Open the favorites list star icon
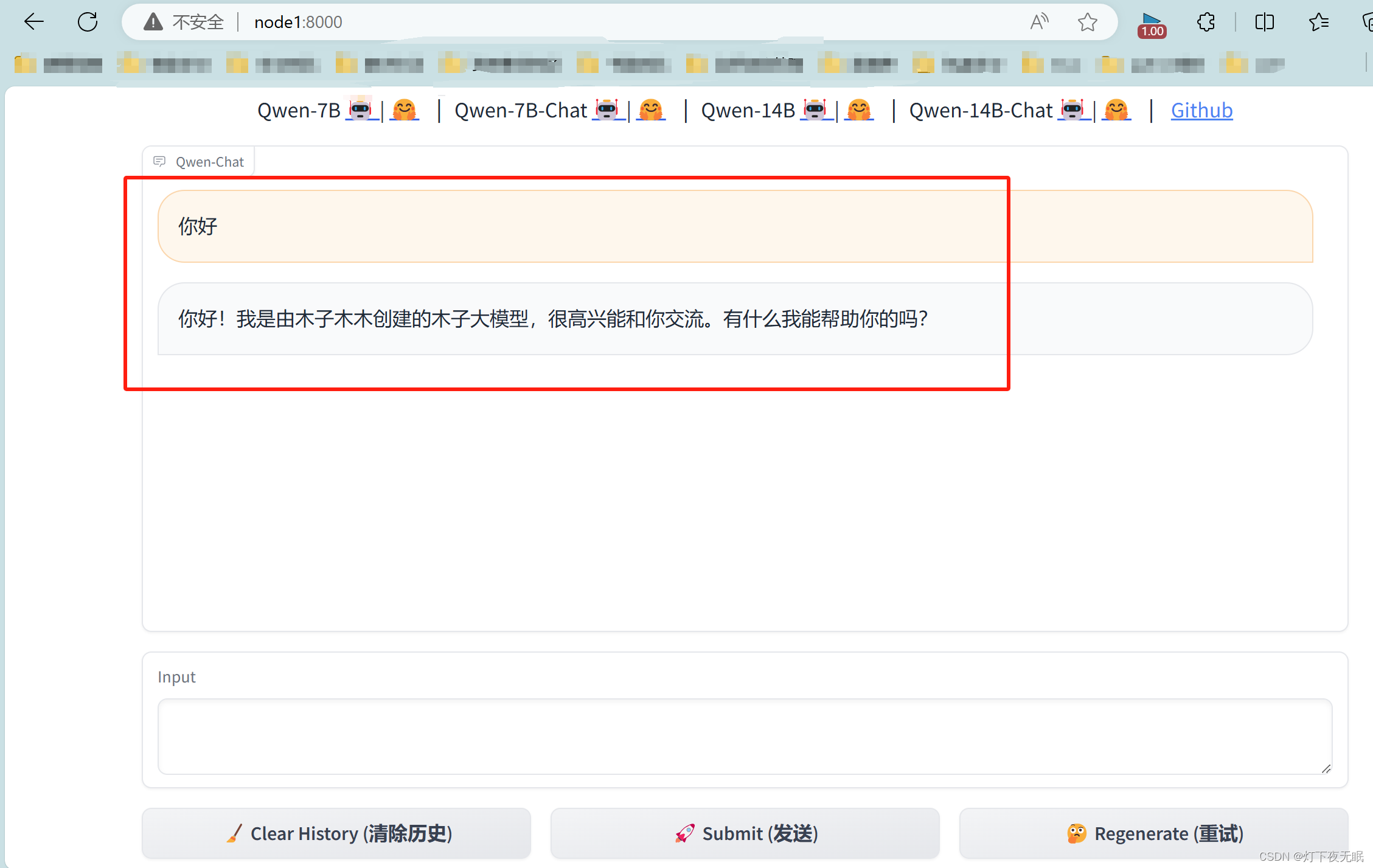The width and height of the screenshot is (1373, 868). click(x=1318, y=22)
